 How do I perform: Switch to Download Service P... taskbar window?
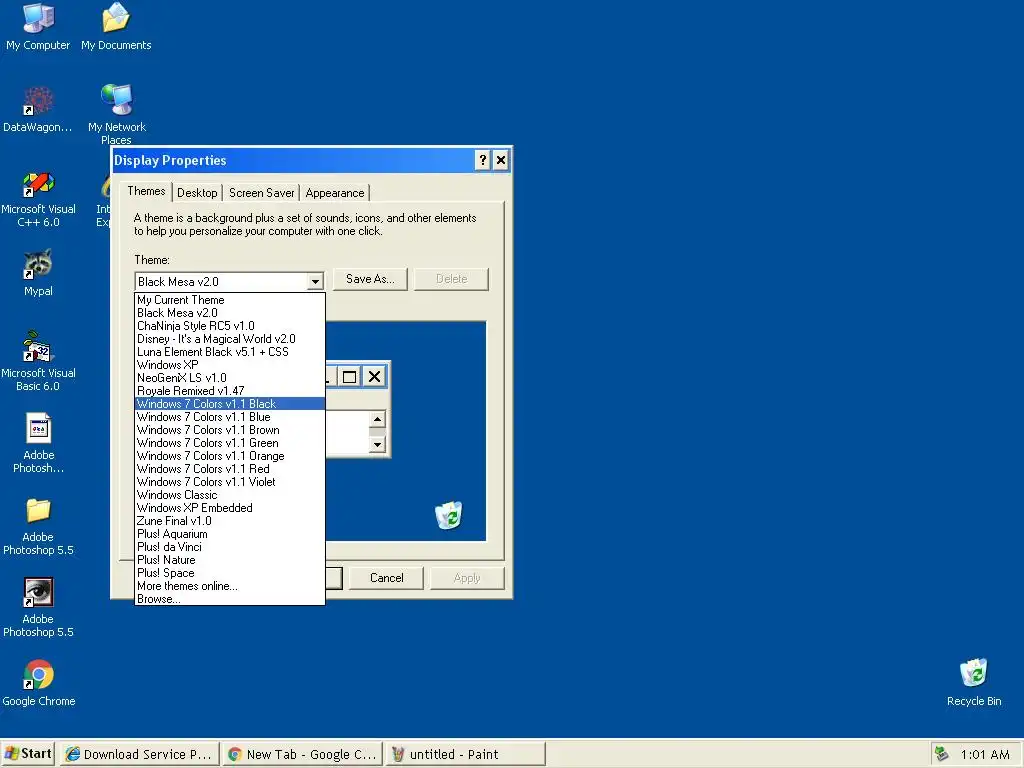pyautogui.click(x=140, y=754)
